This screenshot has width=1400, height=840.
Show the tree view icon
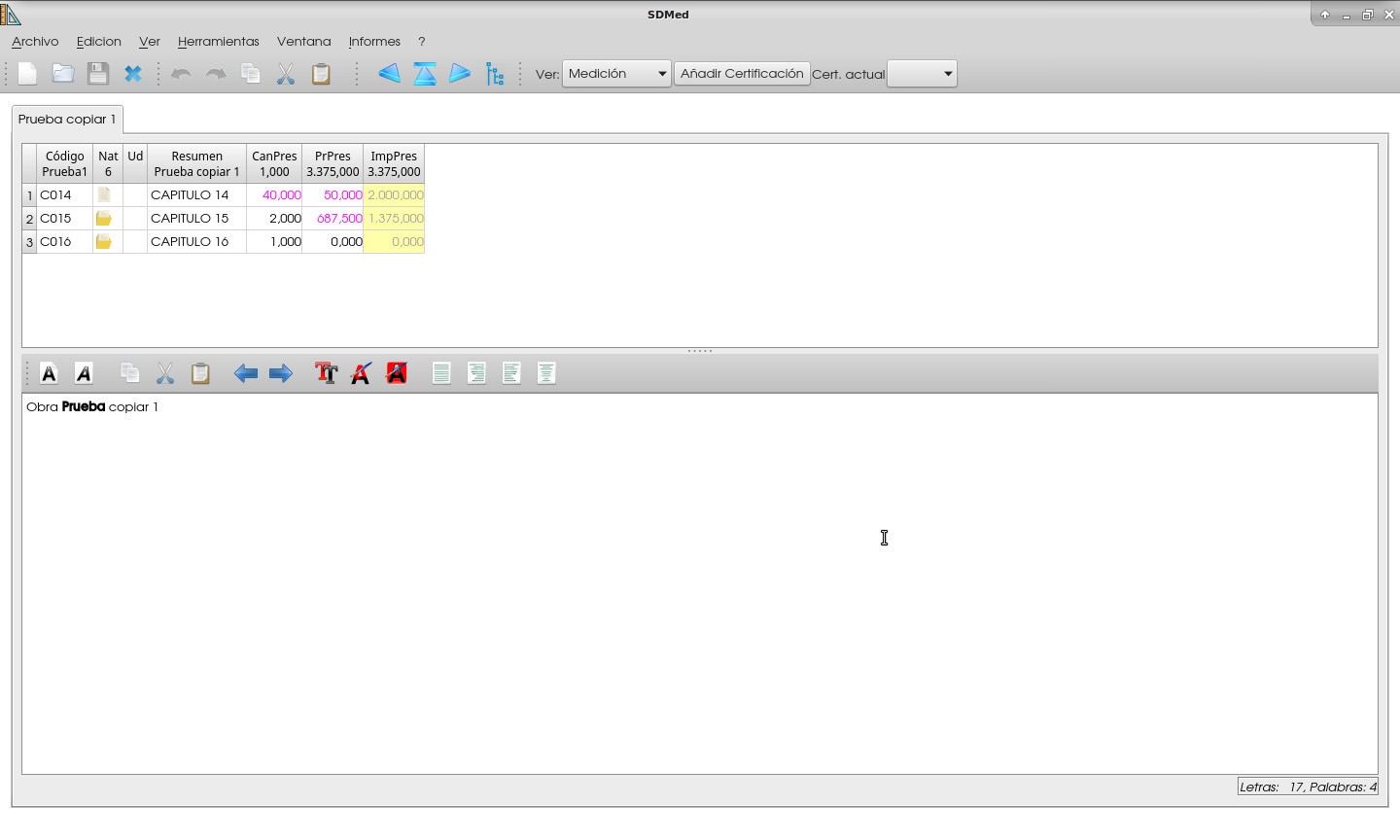[x=495, y=74]
